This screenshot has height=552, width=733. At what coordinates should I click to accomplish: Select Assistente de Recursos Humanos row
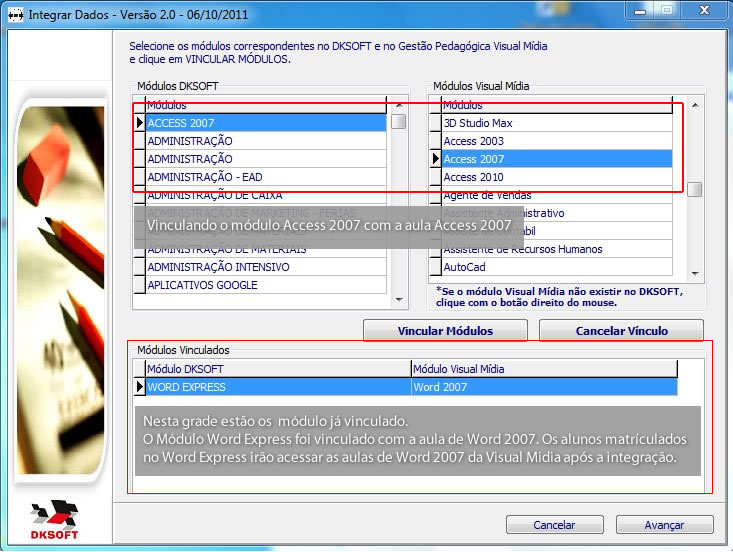click(557, 249)
